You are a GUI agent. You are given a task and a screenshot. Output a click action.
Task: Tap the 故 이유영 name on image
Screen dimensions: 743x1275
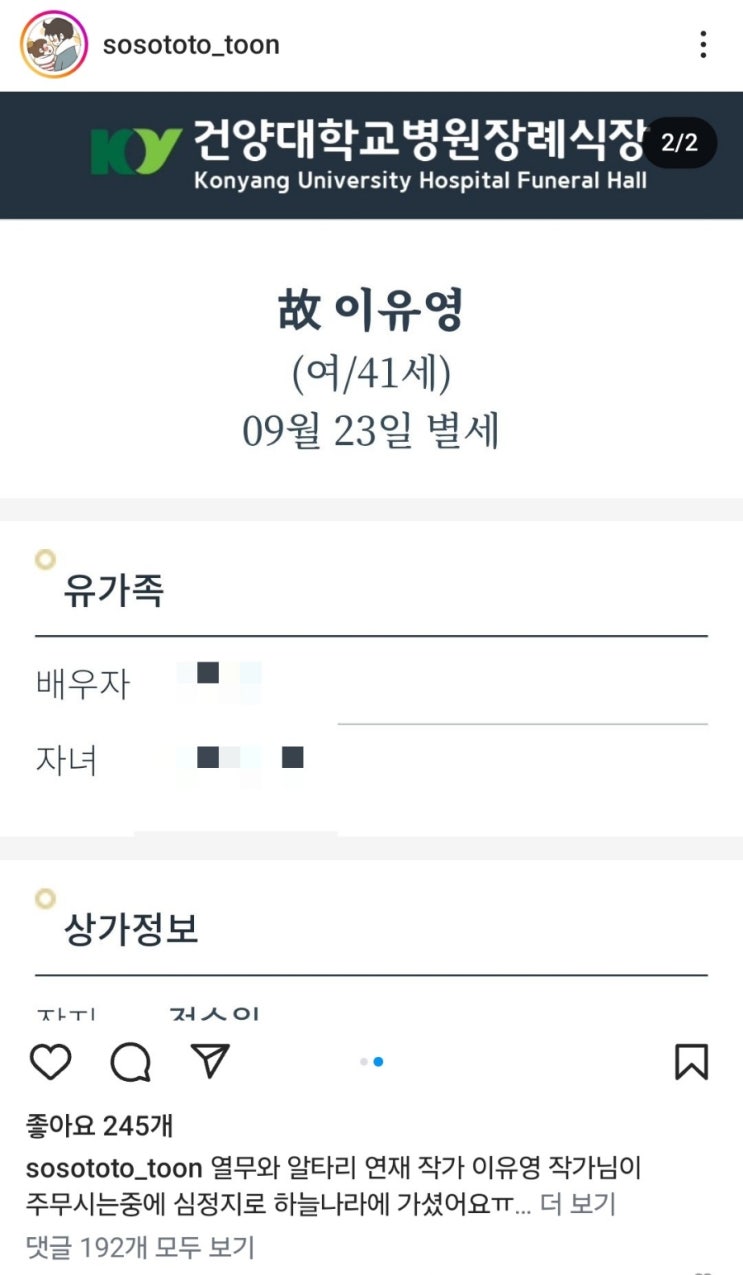point(371,313)
